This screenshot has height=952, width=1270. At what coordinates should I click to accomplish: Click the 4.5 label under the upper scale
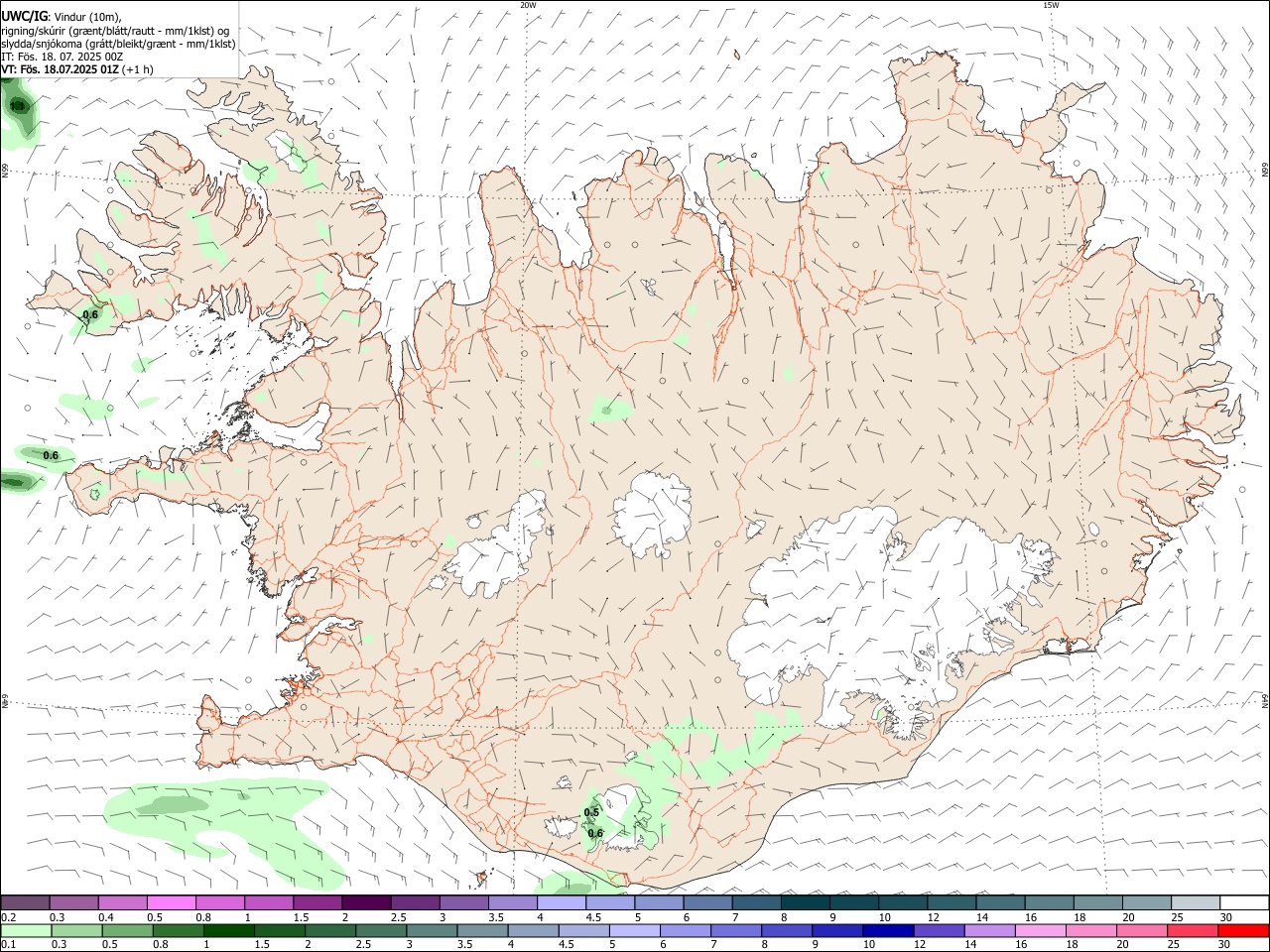pos(593,917)
